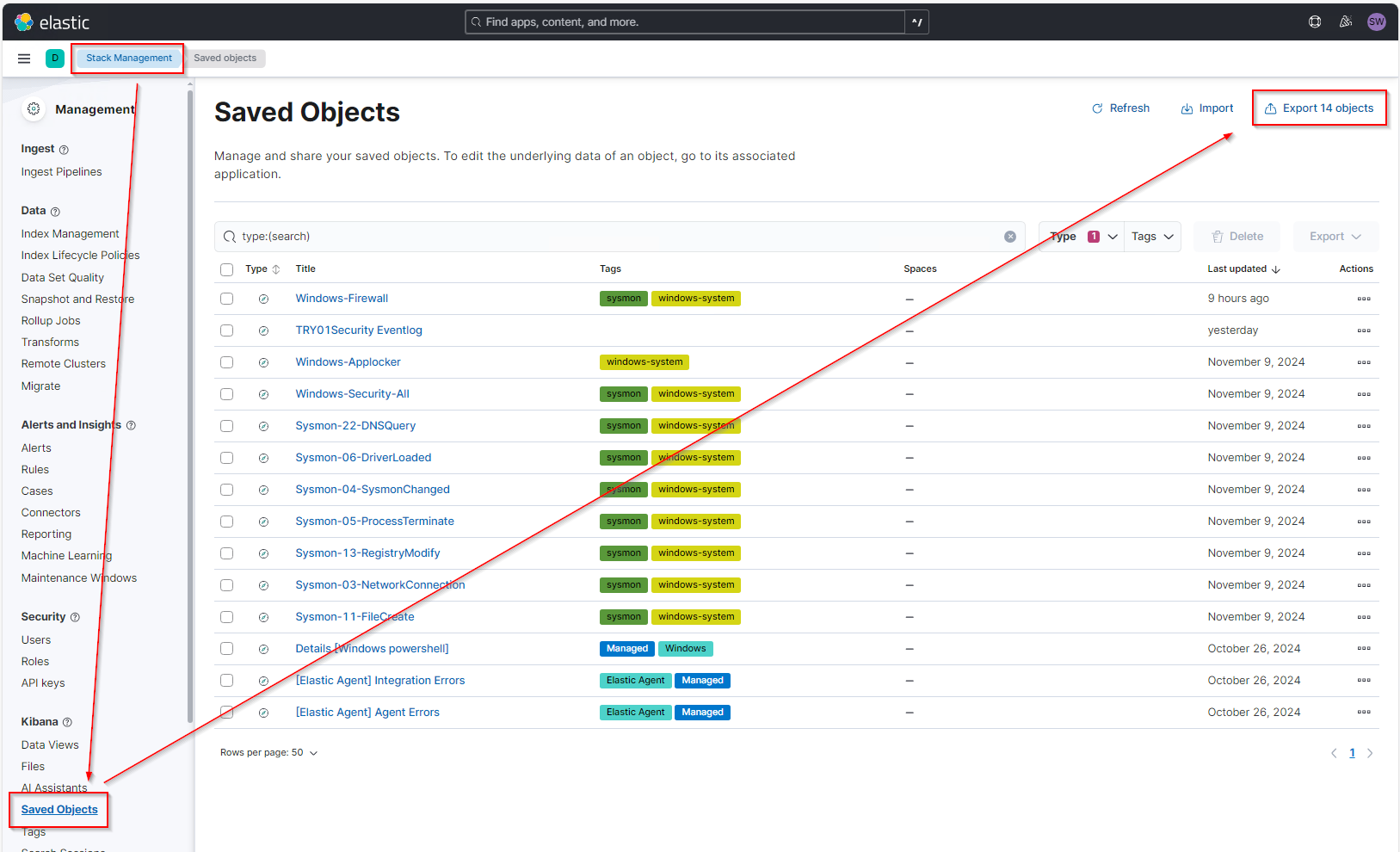The height and width of the screenshot is (852, 1400).
Task: Click Stack Management breadcrumb
Action: pyautogui.click(x=129, y=59)
